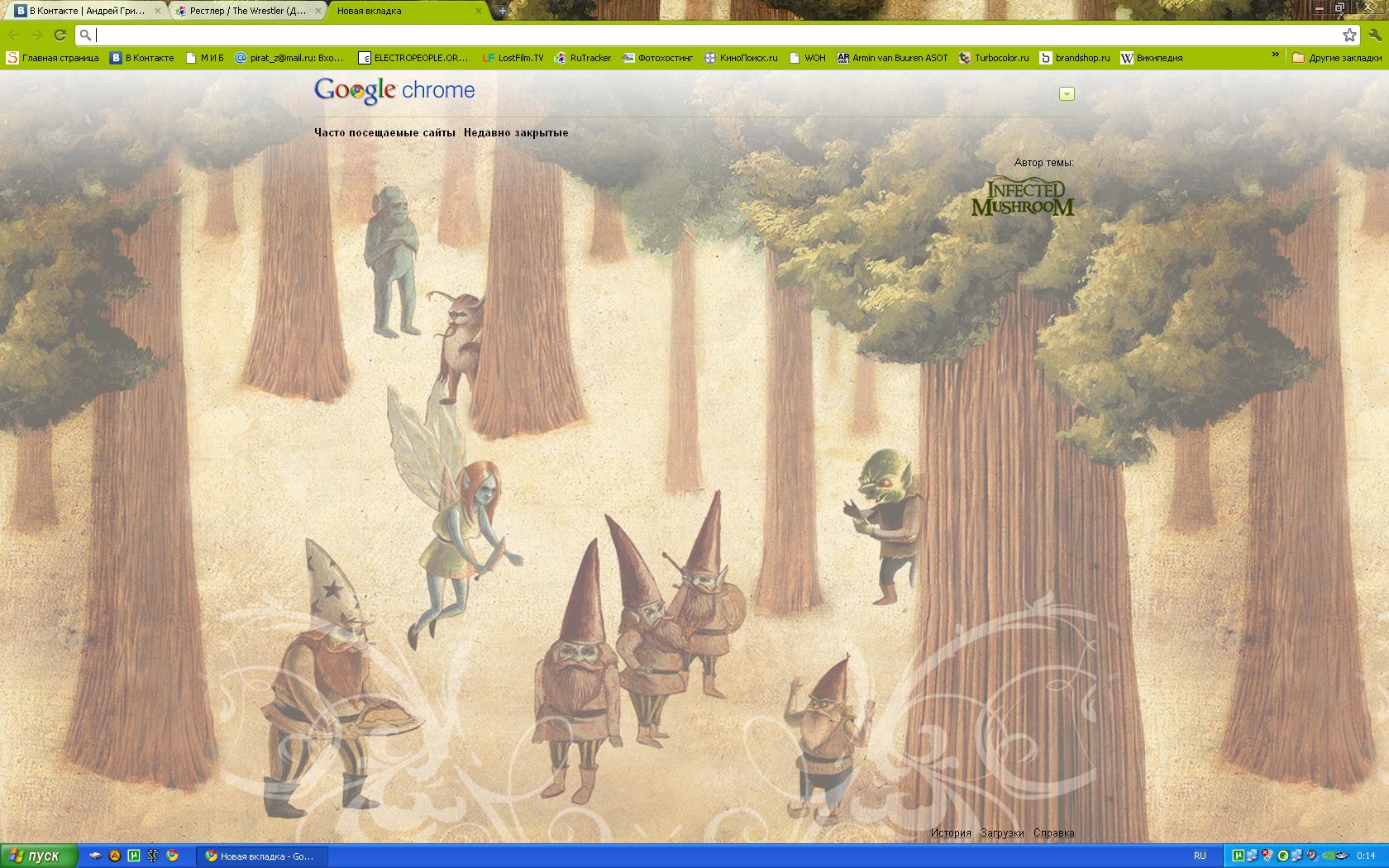Open the NVIDIA tray icon
This screenshot has width=1389, height=868.
(1328, 856)
